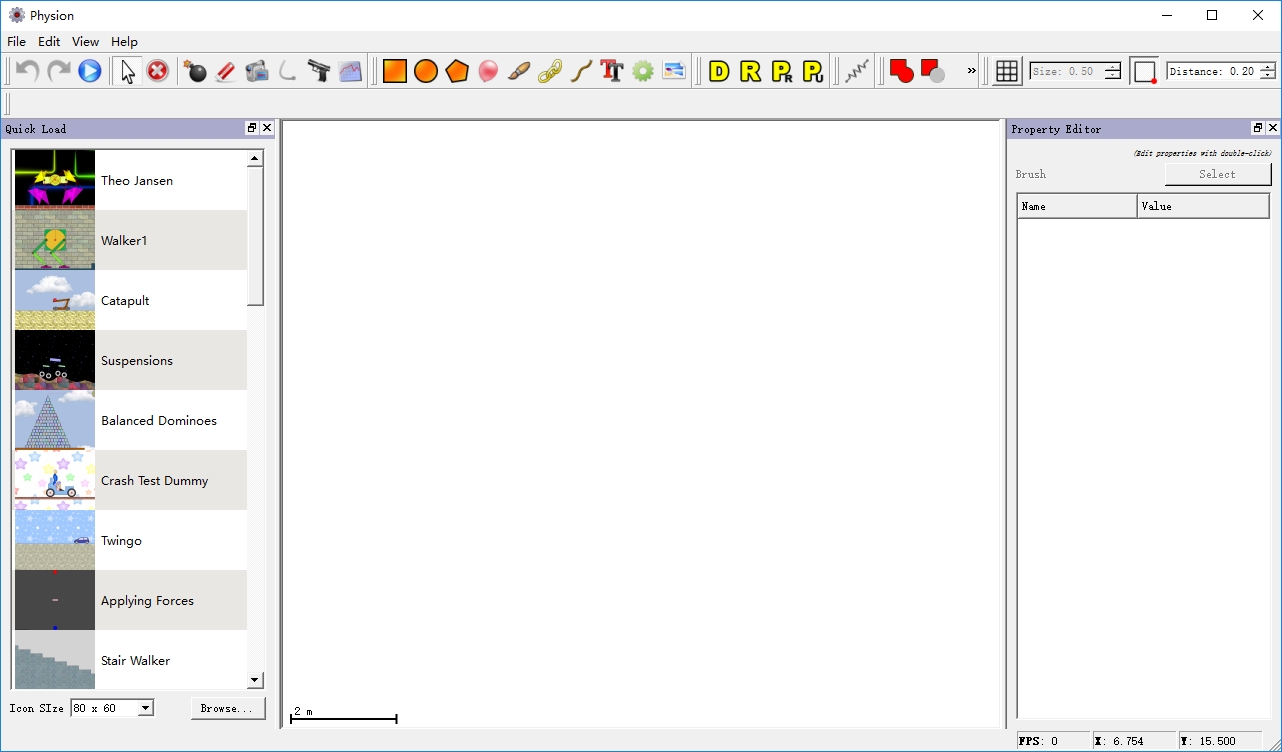Click the Quick Load scrollbar down arrow
The width and height of the screenshot is (1282, 752).
click(255, 680)
